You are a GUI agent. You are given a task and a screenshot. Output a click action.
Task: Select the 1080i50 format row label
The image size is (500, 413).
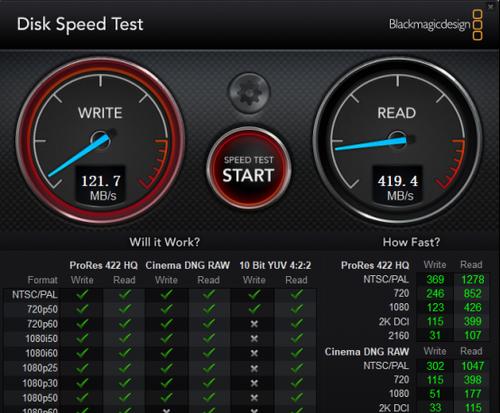[42, 339]
